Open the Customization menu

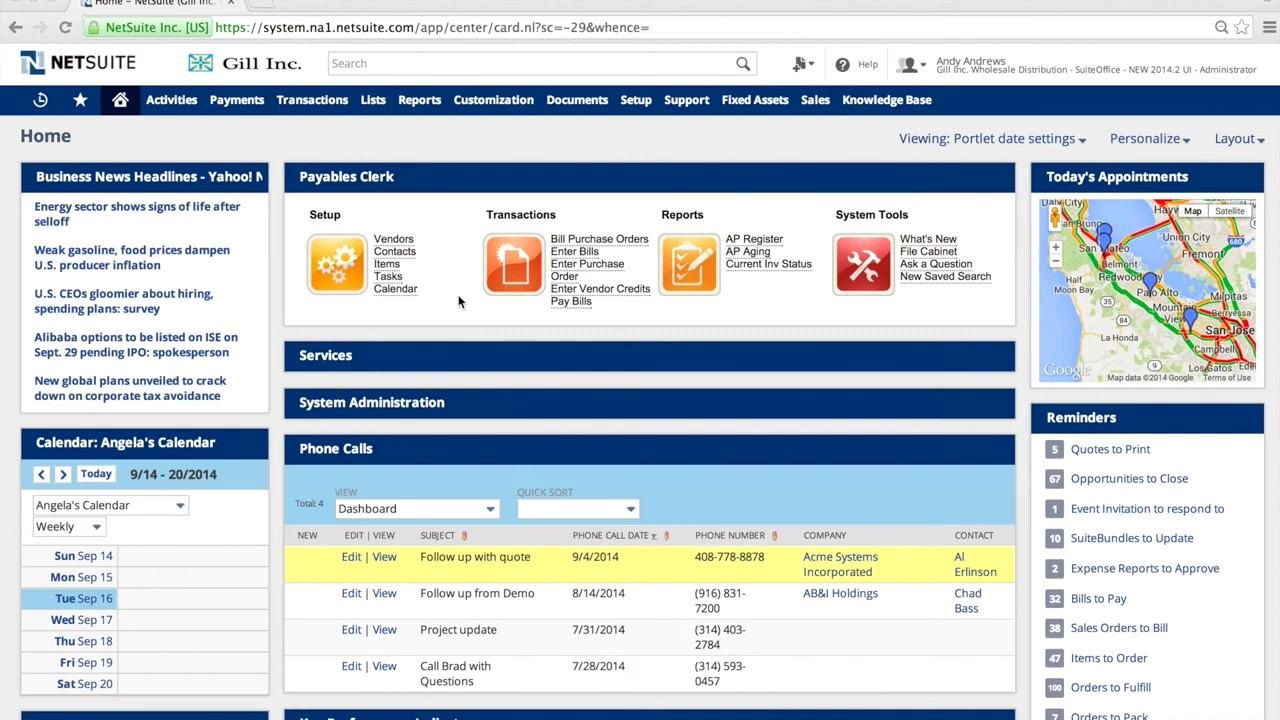(494, 100)
